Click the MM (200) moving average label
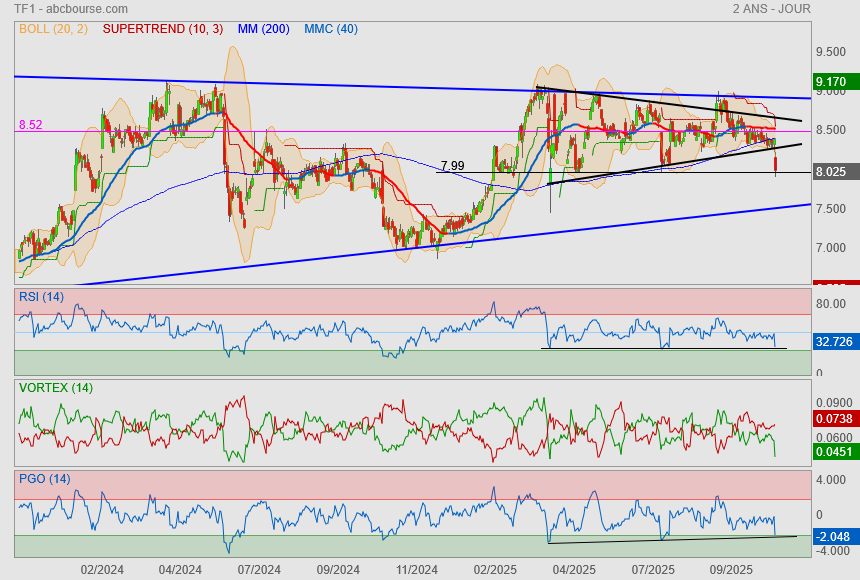Viewport: 860px width, 580px height. click(264, 29)
